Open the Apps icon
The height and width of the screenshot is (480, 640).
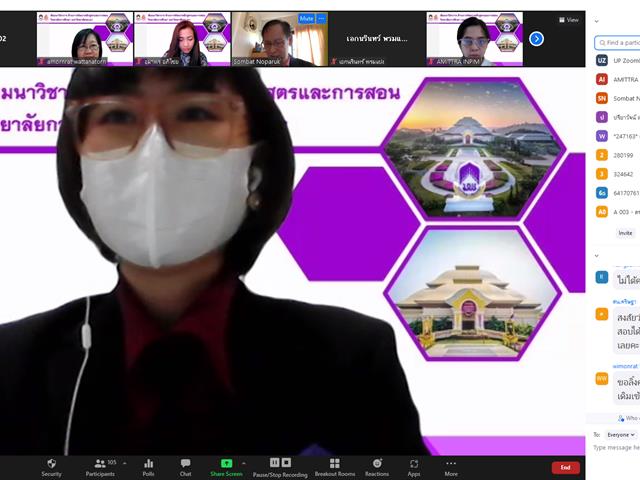pos(414,464)
